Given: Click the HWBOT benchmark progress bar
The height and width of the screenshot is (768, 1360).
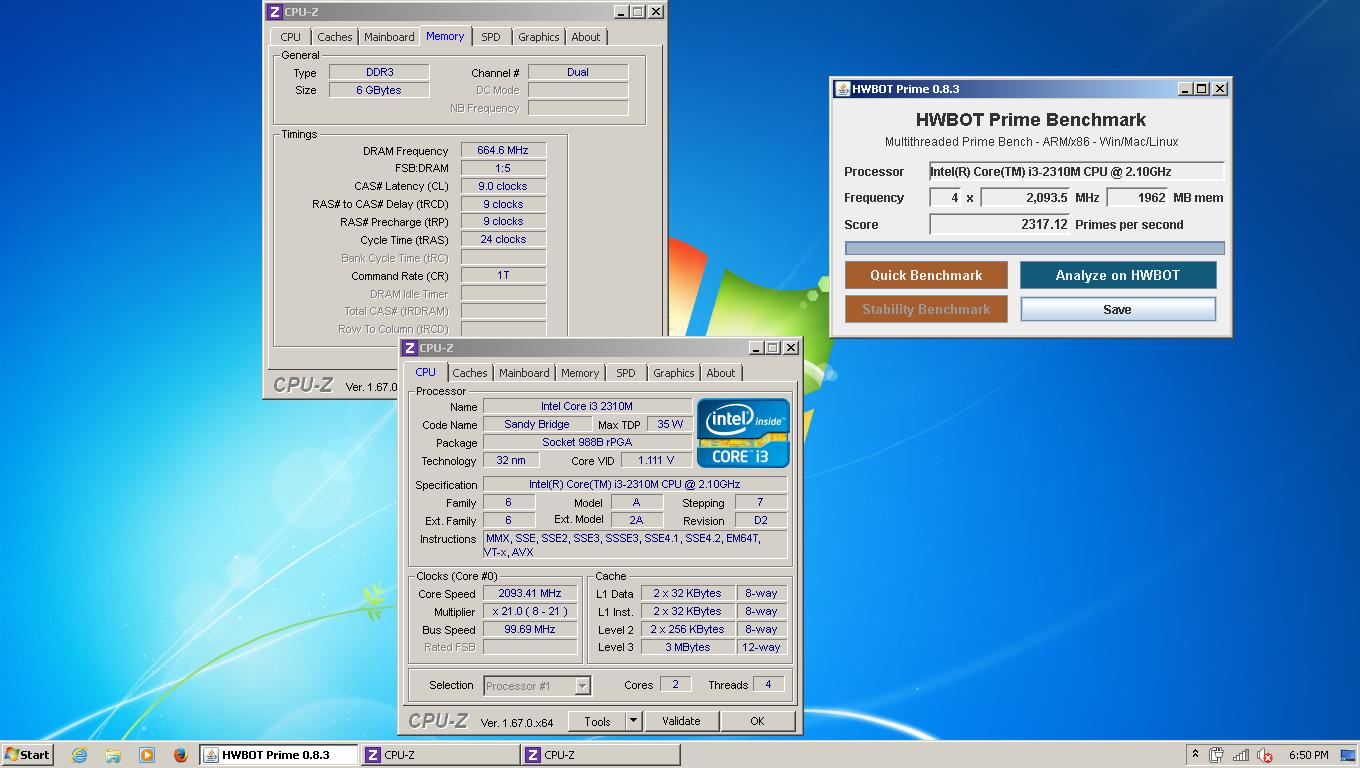Looking at the screenshot, I should click(x=1034, y=248).
